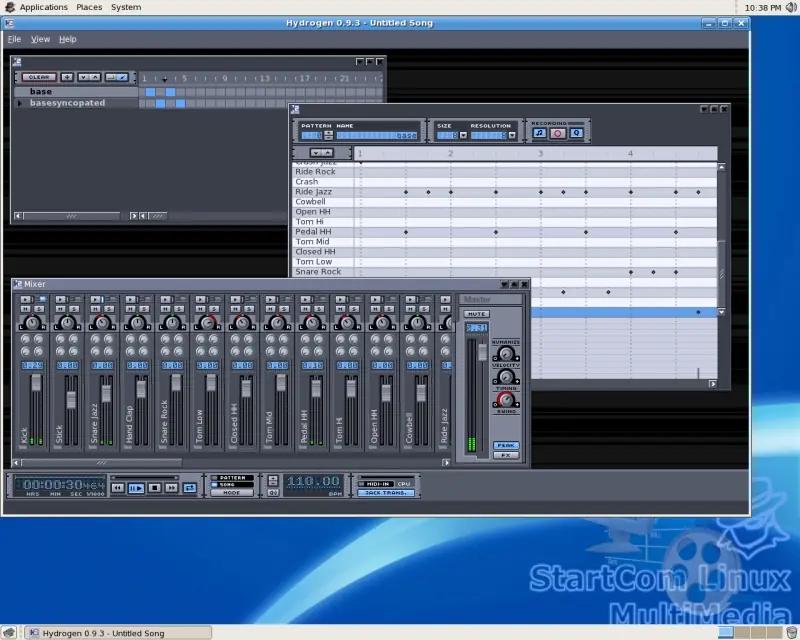Add new pattern with plus icon in song editor
800x640 pixels.
(67, 77)
